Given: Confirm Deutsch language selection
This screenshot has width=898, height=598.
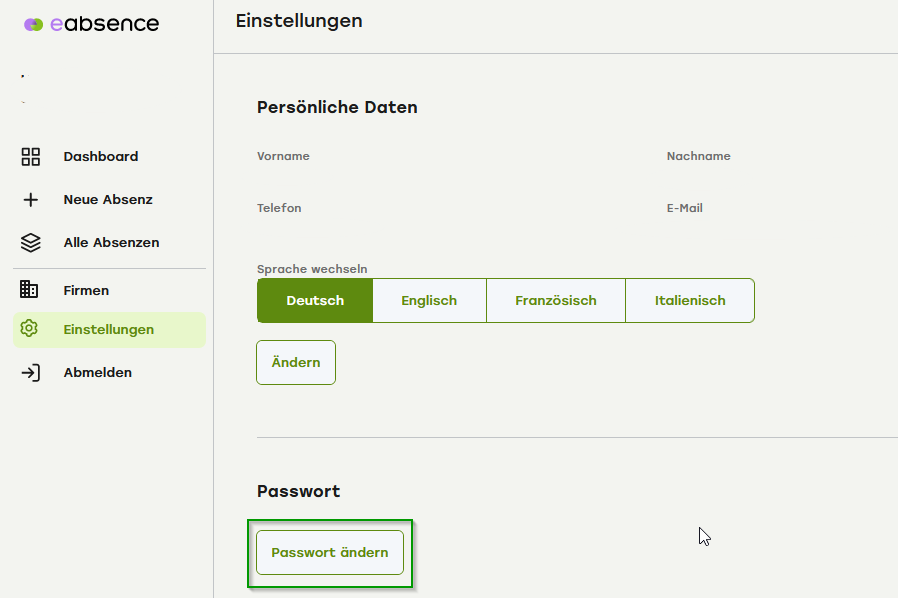Looking at the screenshot, I should click(314, 300).
